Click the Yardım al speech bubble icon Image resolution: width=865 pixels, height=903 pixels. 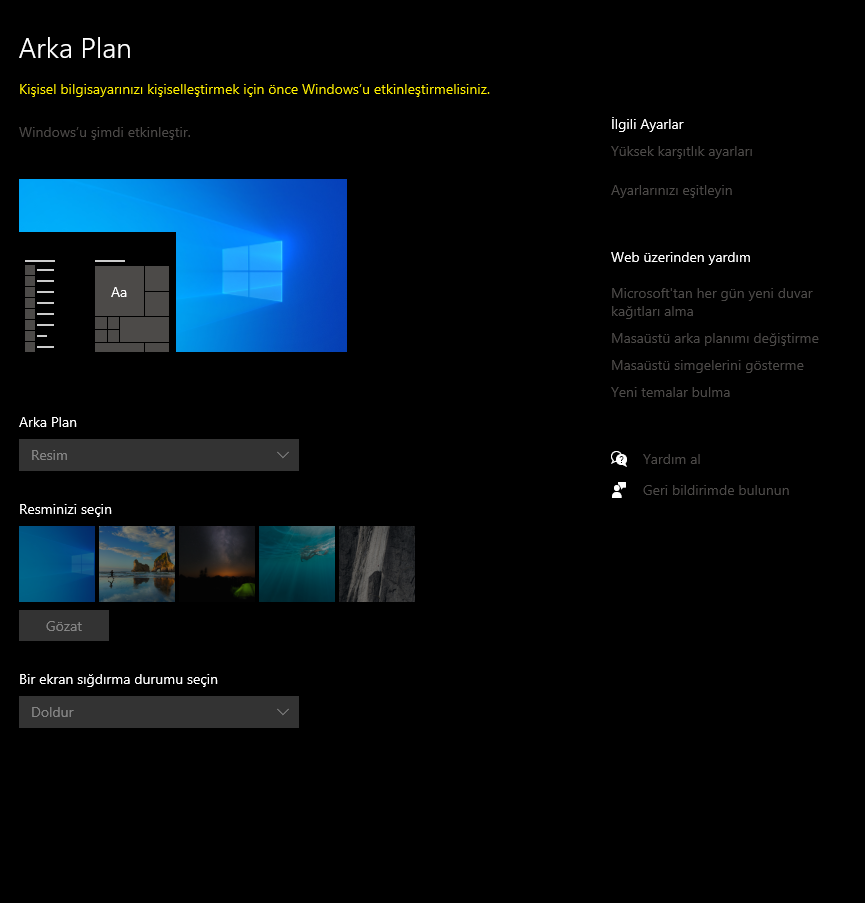[619, 459]
